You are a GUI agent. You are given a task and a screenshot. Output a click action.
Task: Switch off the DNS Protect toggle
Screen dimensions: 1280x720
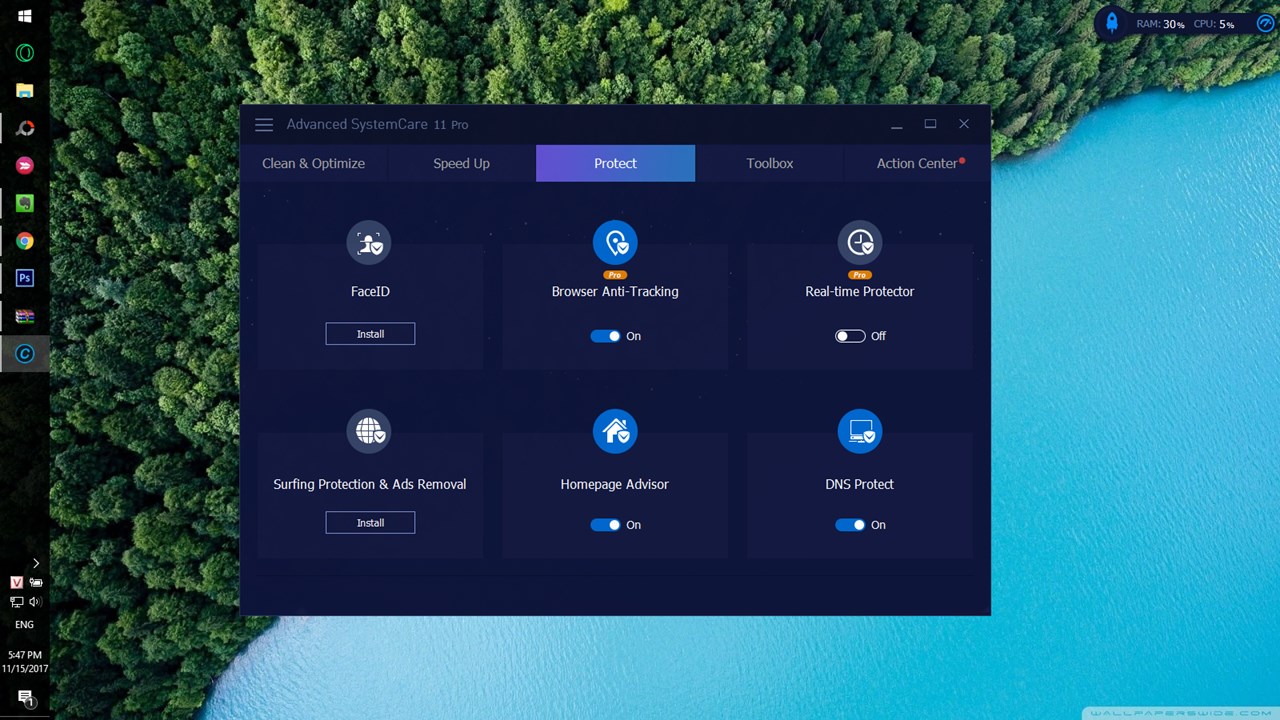coord(850,525)
